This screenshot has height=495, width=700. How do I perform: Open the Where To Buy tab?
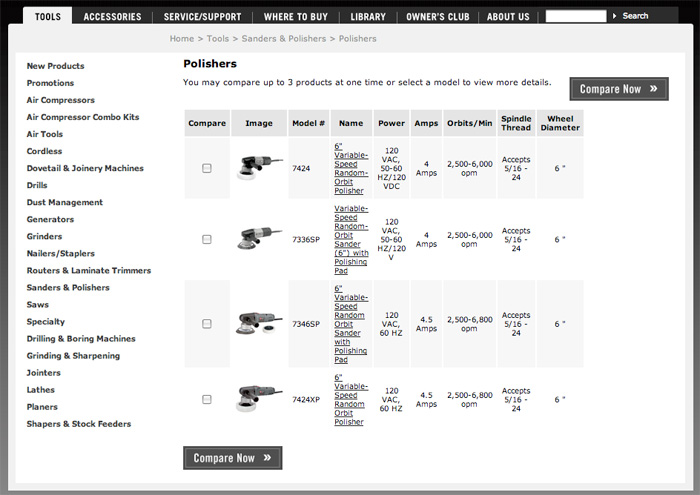pyautogui.click(x=296, y=17)
